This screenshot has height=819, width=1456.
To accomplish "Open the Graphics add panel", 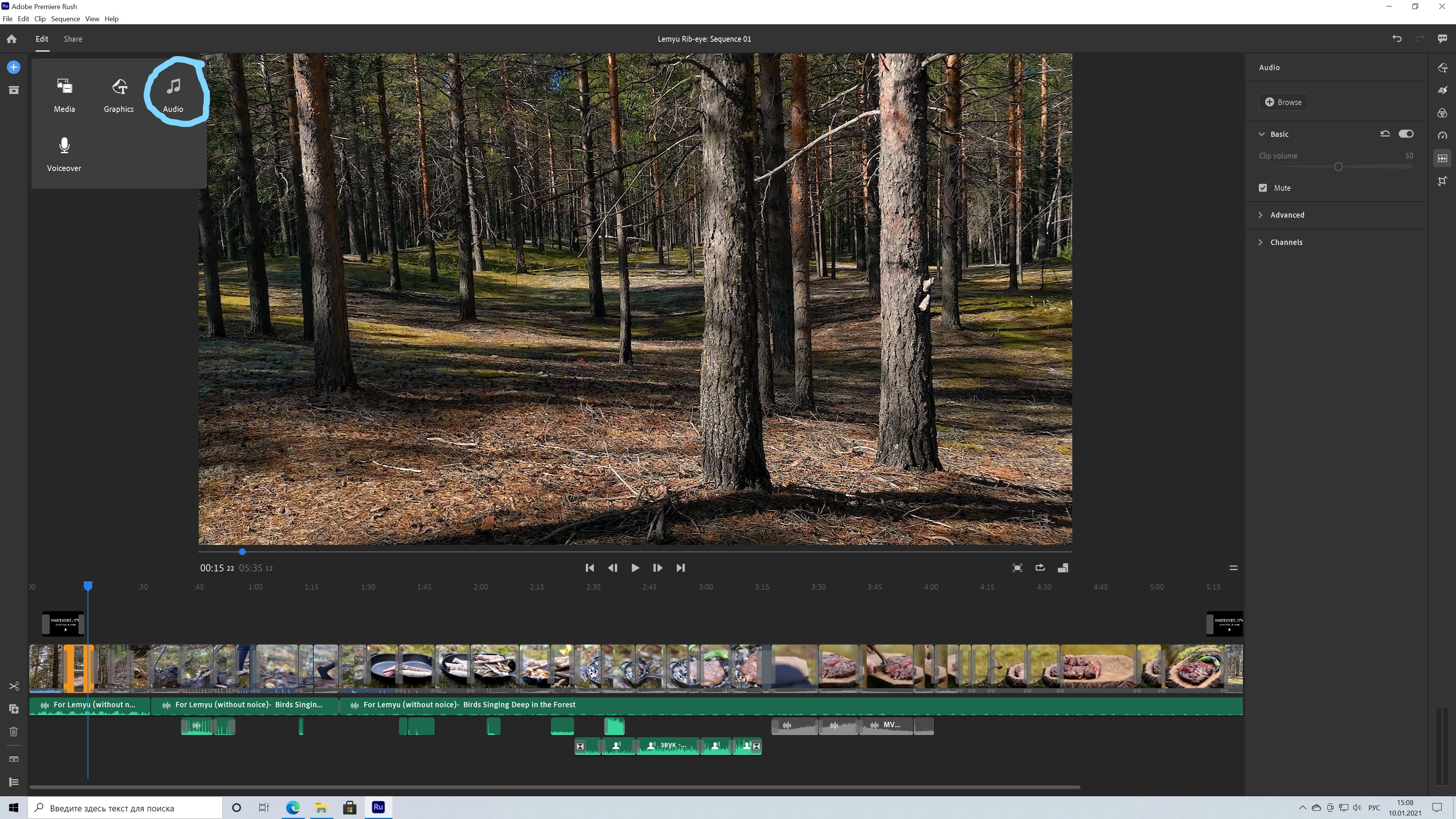I will [x=119, y=87].
